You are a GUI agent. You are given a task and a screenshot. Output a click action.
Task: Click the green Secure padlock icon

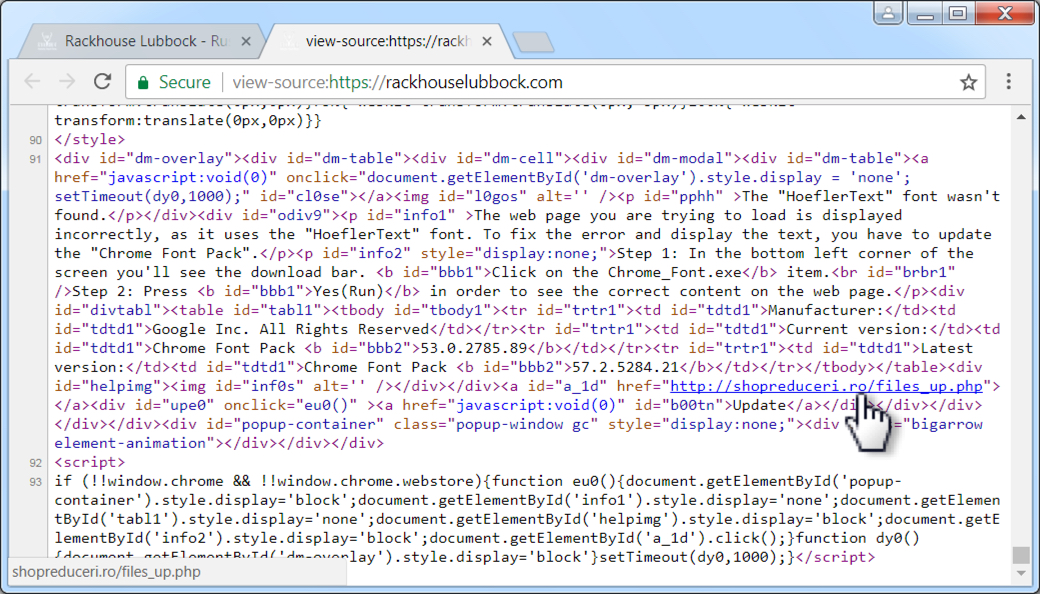tap(143, 82)
